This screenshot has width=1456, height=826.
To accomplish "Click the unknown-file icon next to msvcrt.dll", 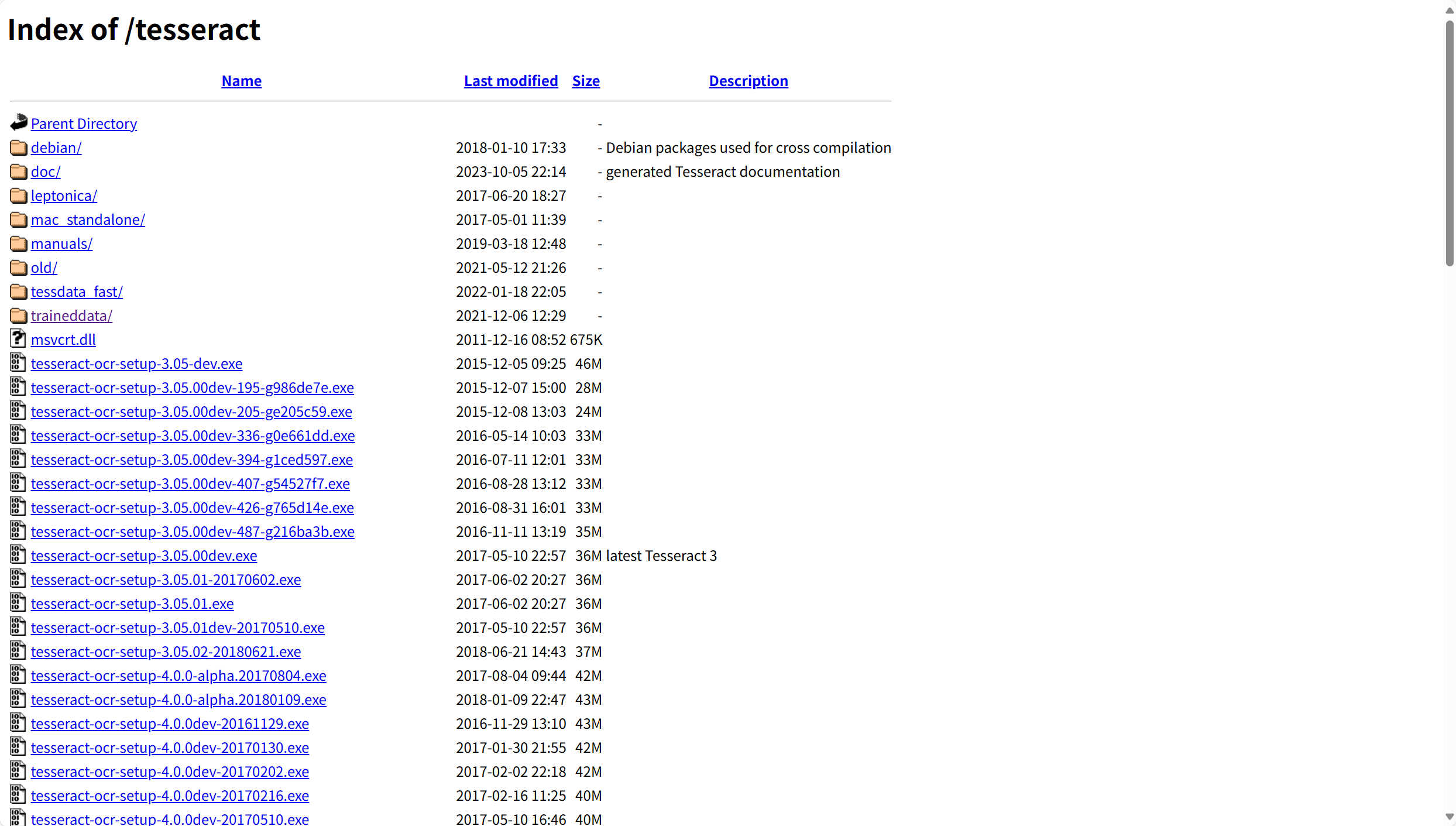I will point(18,339).
